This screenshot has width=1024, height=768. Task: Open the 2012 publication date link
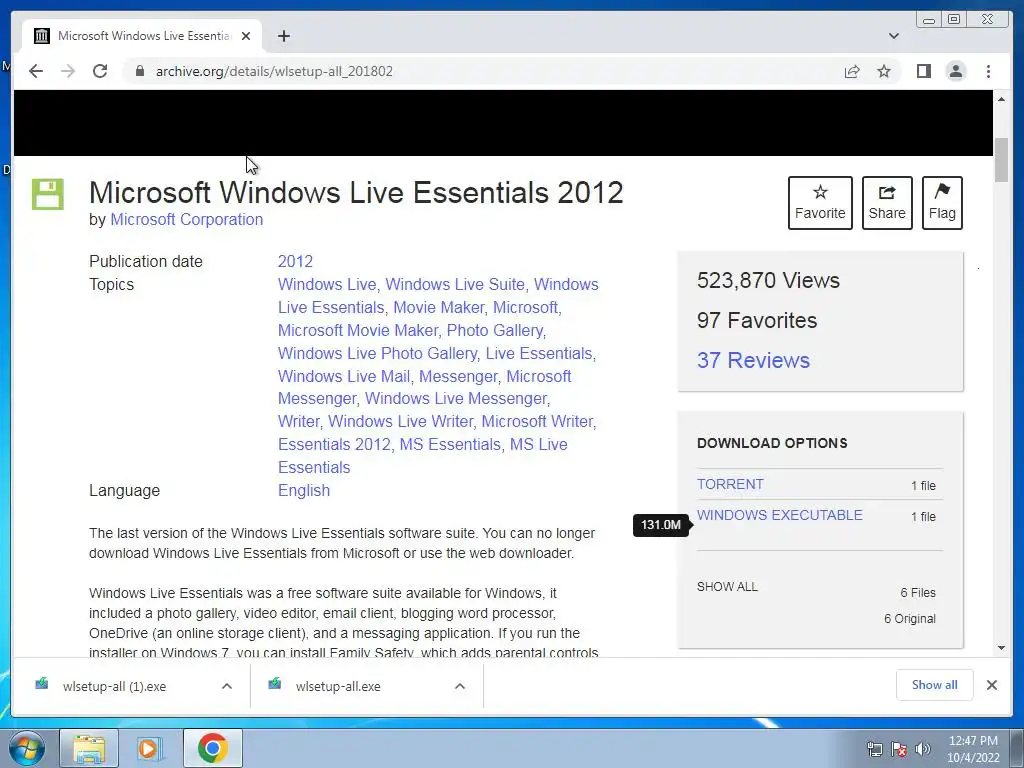click(295, 261)
